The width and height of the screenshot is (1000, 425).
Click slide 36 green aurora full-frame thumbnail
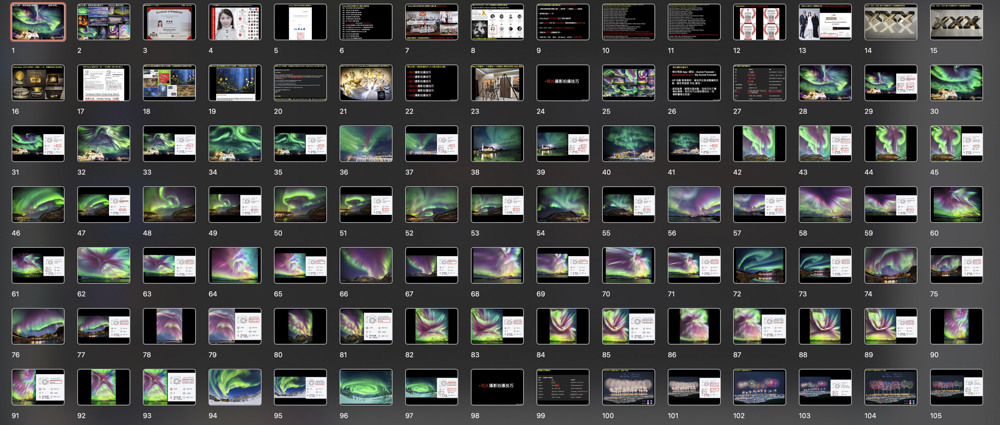click(366, 144)
